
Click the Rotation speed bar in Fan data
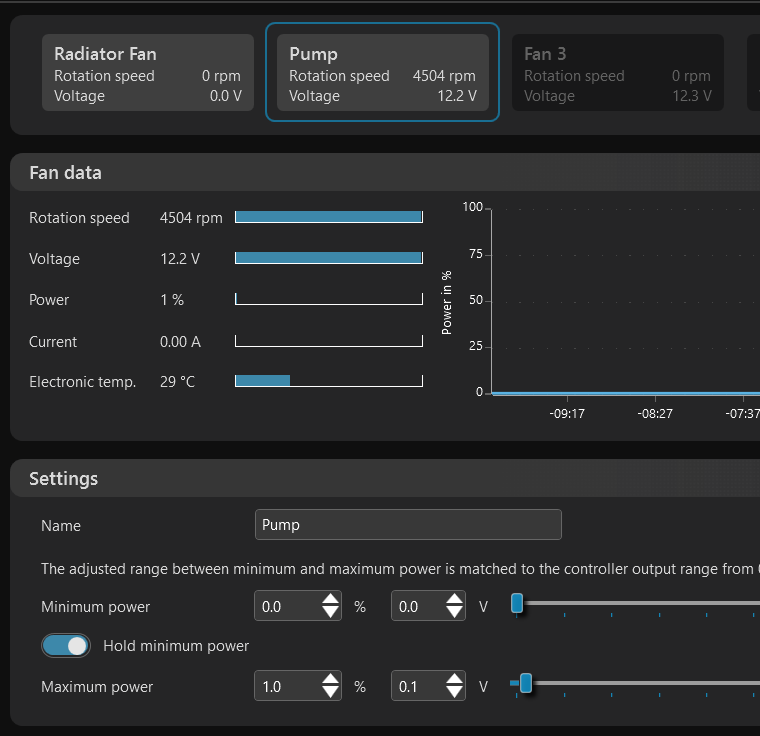[328, 217]
